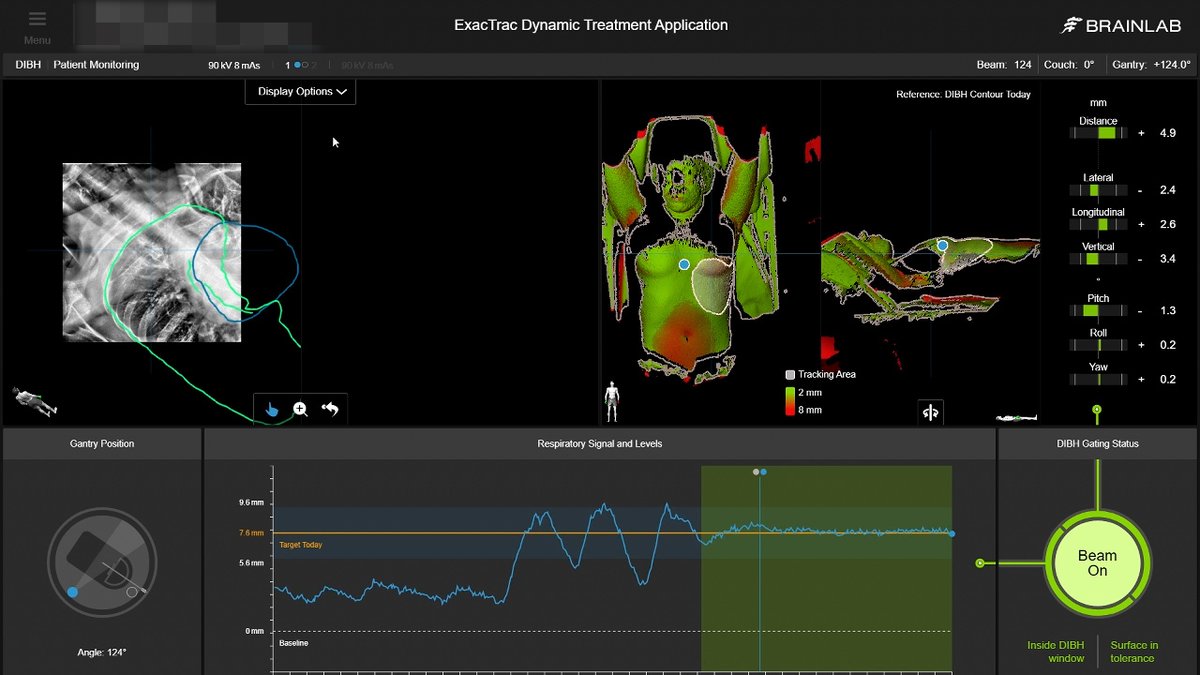Click the Longitudinal deviation bar
The height and width of the screenshot is (675, 1200).
[1098, 224]
